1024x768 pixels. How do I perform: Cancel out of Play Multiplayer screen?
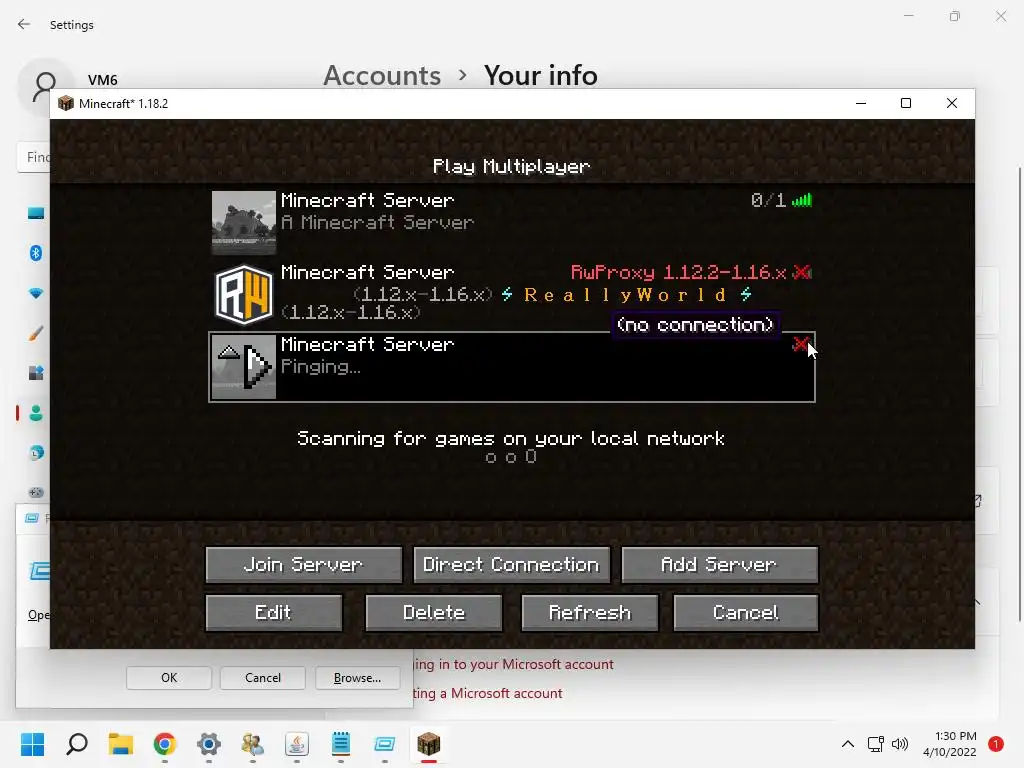(745, 613)
